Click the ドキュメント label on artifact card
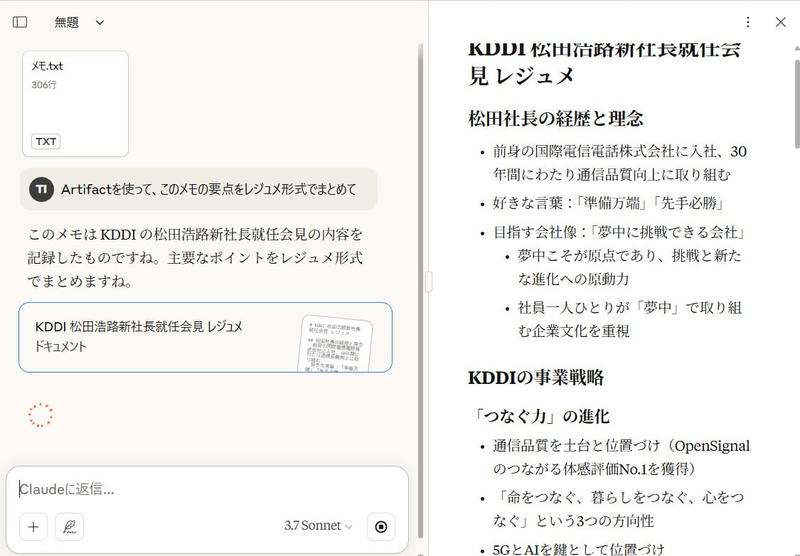 tap(60, 346)
